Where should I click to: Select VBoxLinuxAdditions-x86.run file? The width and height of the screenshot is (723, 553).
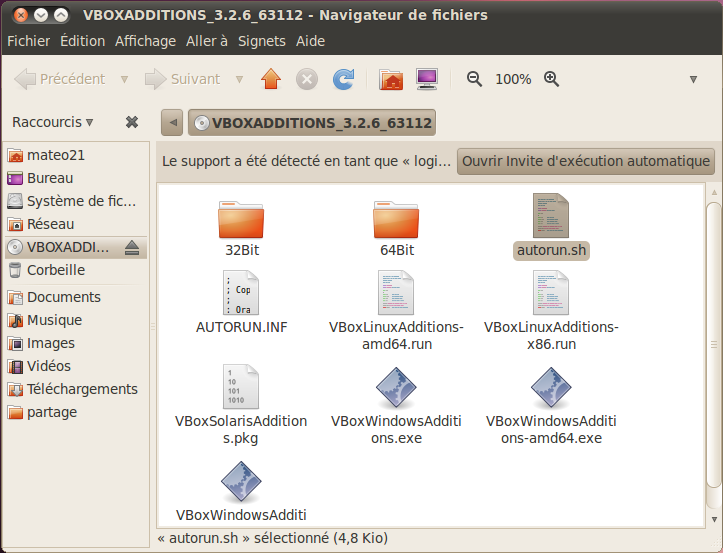(x=551, y=310)
